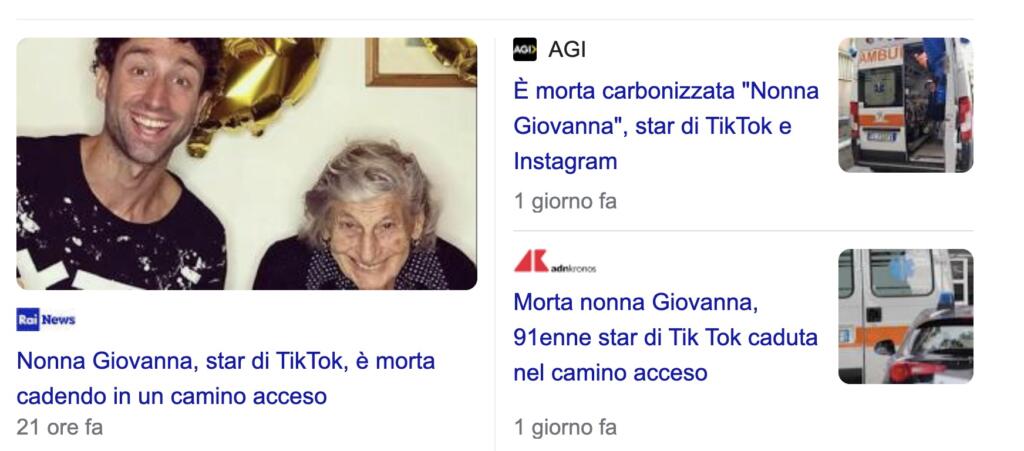Click the blue "Rai" square of the logo
This screenshot has height=451, width=1024.
[28, 319]
